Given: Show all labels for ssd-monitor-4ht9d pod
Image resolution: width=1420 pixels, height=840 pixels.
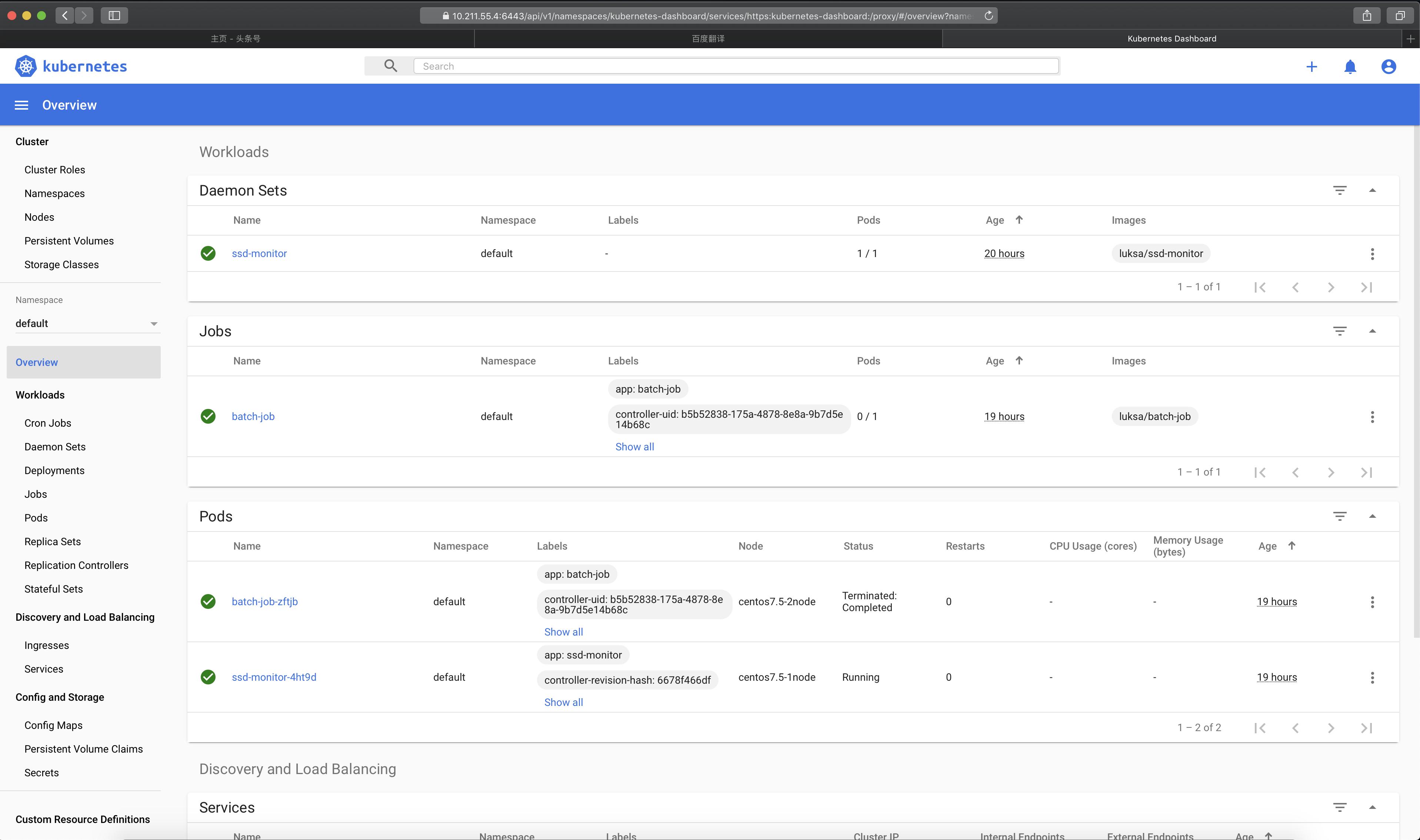Looking at the screenshot, I should (563, 702).
